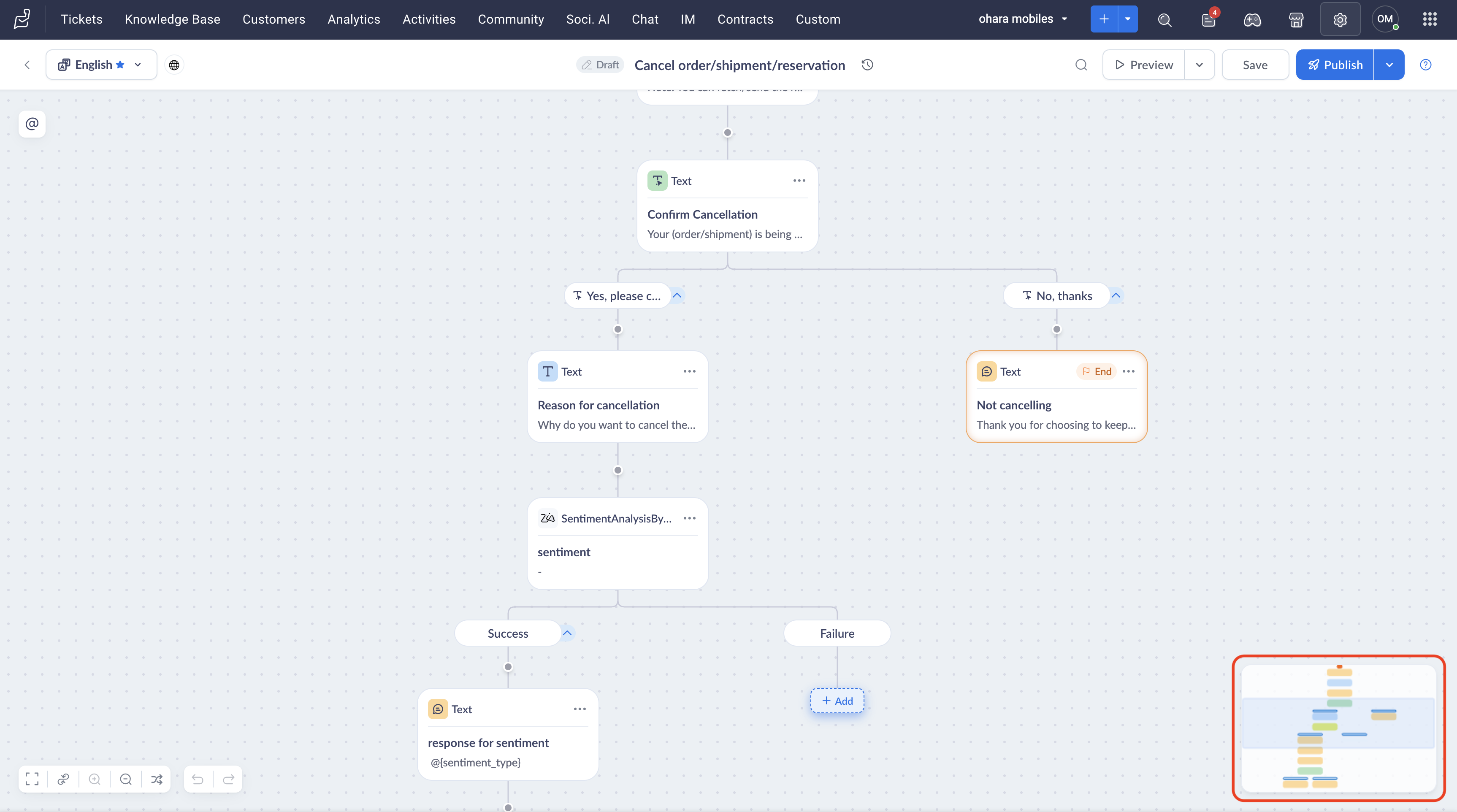Collapse the Yes, please c... branch
This screenshot has height=812, width=1457.
click(x=677, y=296)
